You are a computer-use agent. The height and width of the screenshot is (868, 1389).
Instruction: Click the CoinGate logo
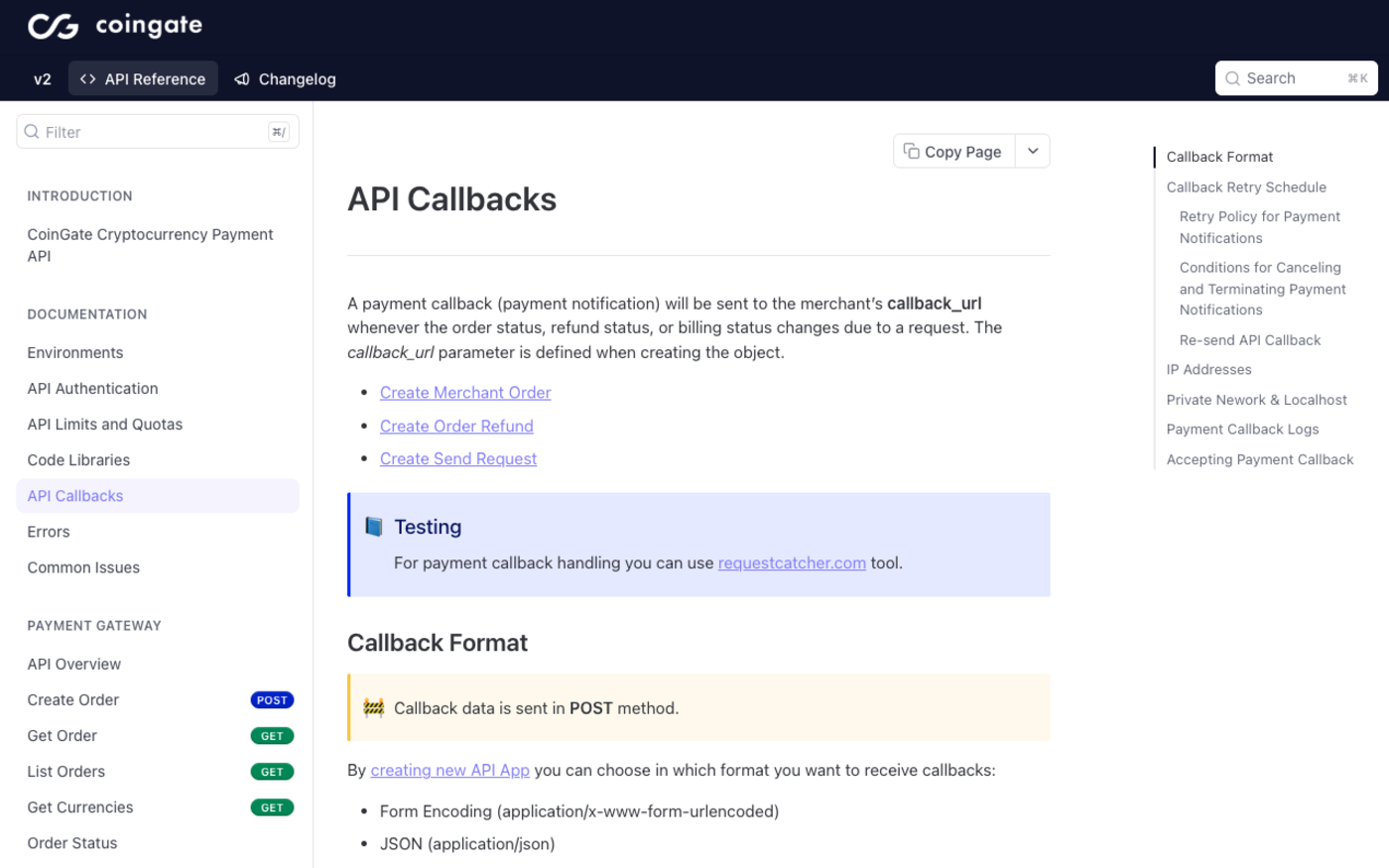tap(115, 26)
